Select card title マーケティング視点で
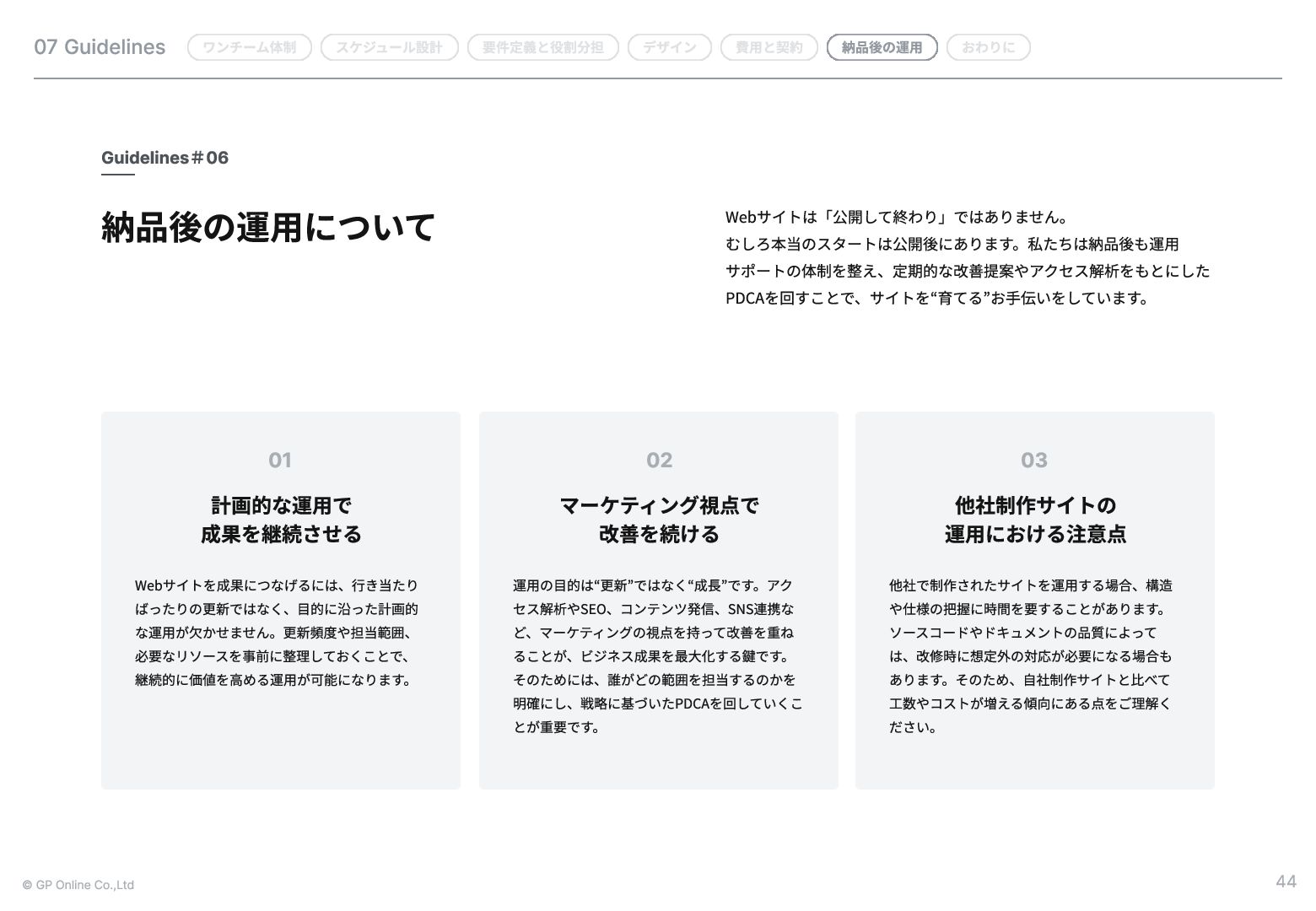 point(659,505)
